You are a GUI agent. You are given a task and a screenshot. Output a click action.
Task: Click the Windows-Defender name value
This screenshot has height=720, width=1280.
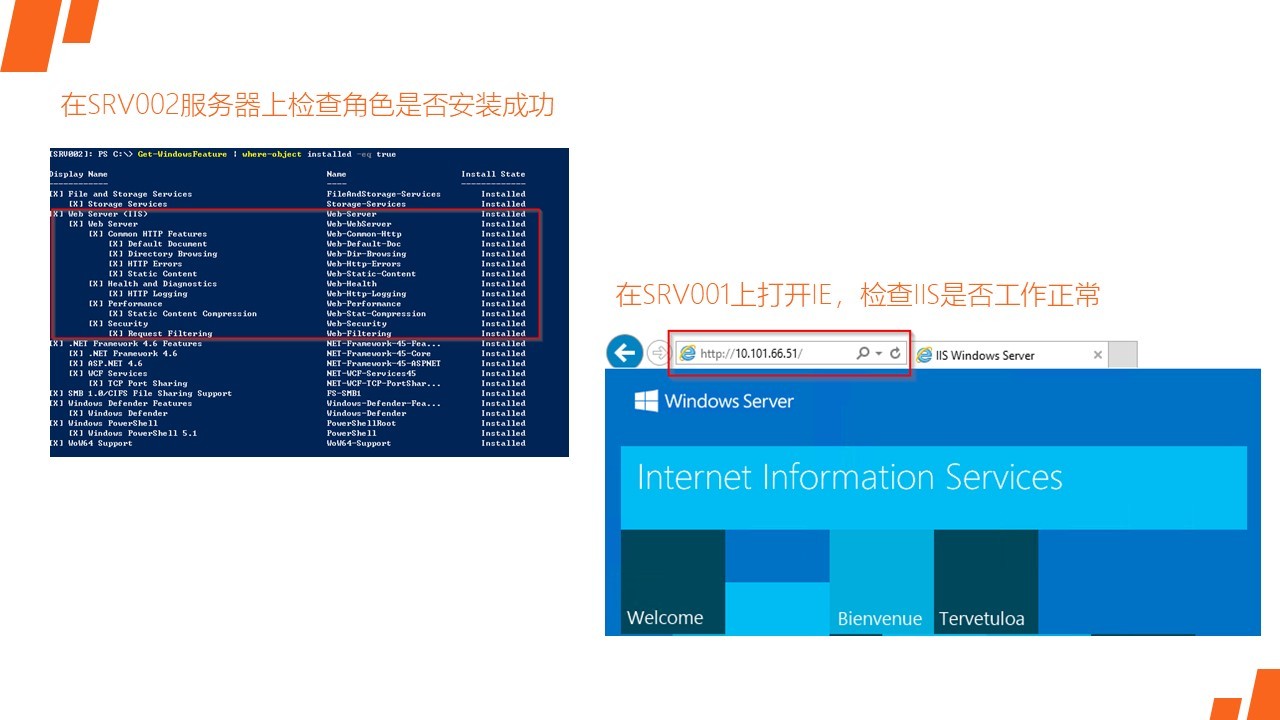click(x=366, y=414)
